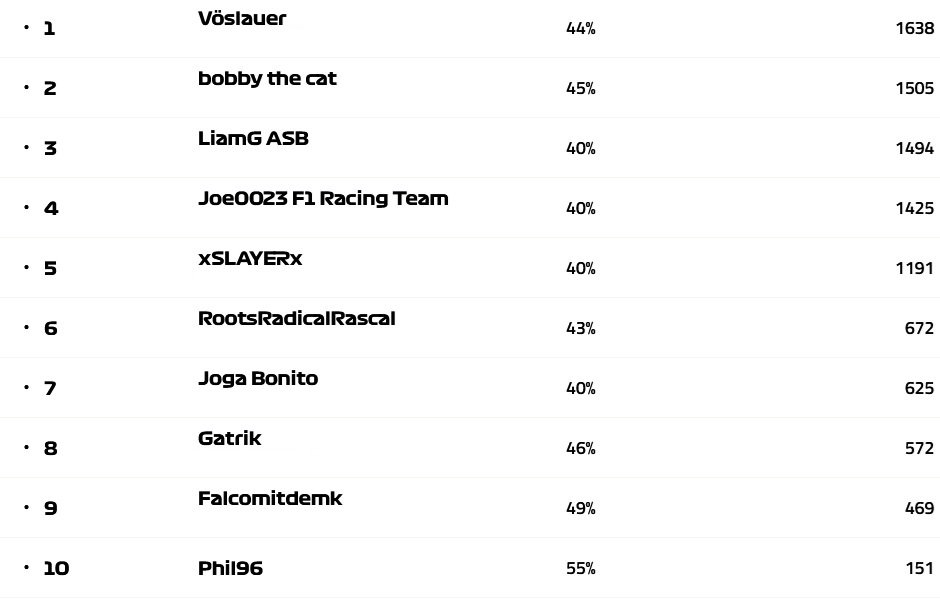Screen dimensions: 940x601
Task: Click the 672 points value
Action: click(x=918, y=328)
